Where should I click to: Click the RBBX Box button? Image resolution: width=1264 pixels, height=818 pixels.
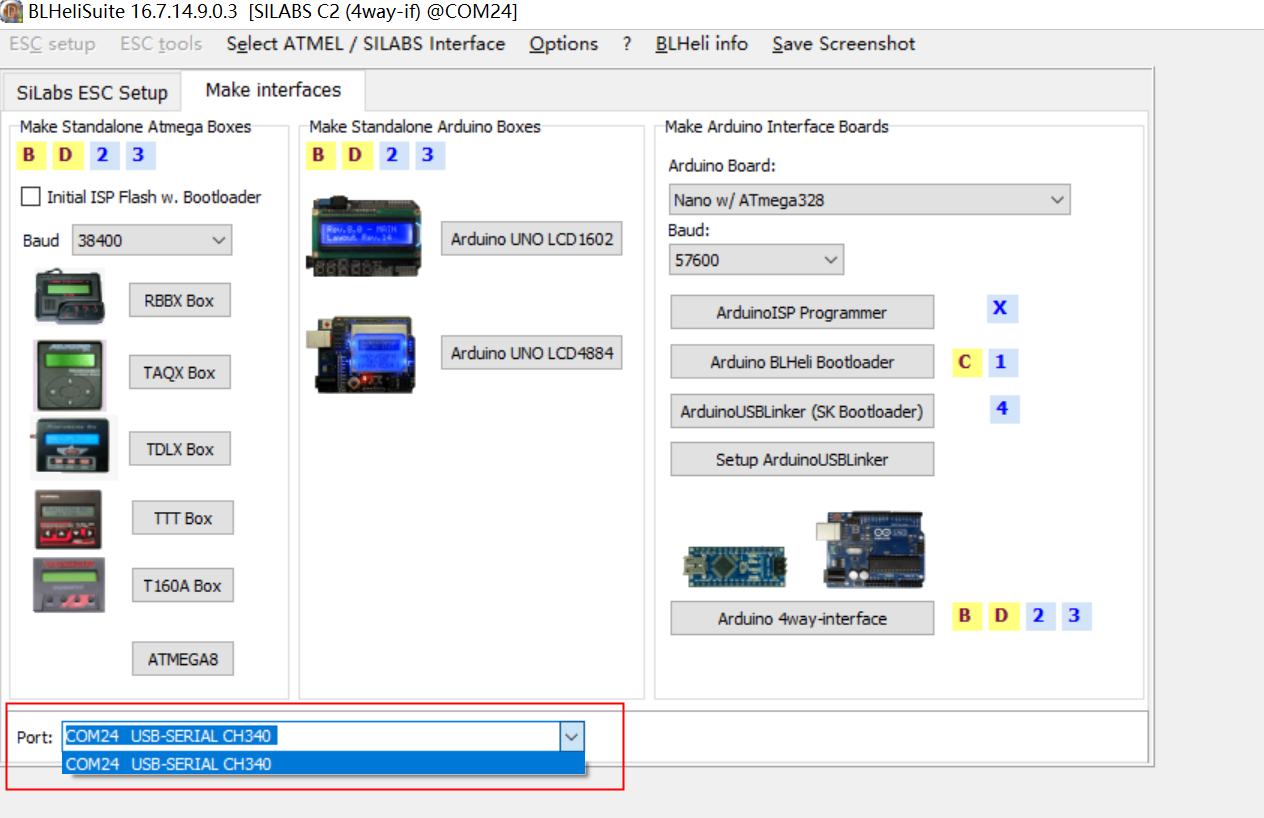[180, 300]
